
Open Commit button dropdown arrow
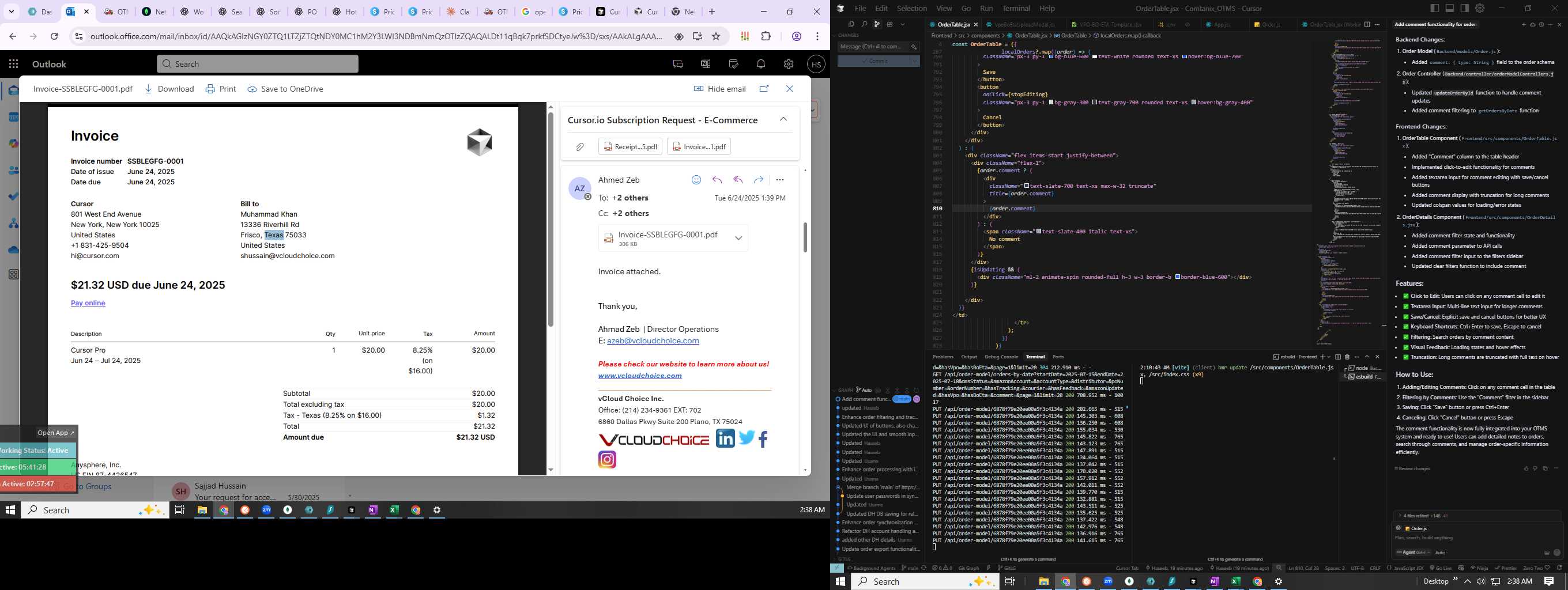point(915,61)
